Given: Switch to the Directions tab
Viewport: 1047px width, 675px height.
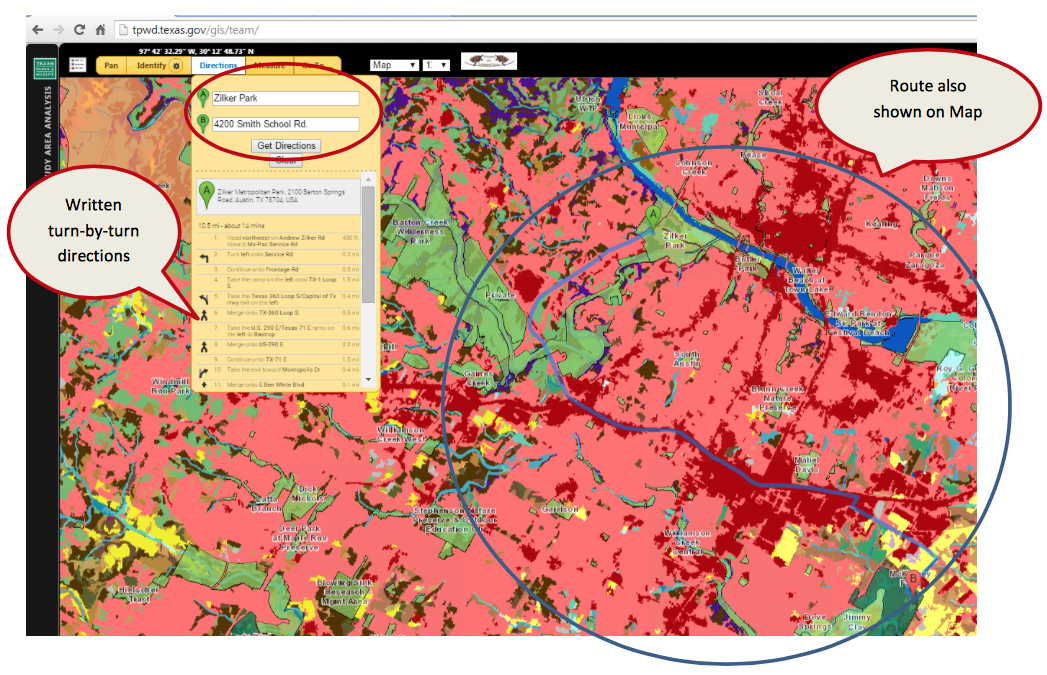Looking at the screenshot, I should 218,66.
